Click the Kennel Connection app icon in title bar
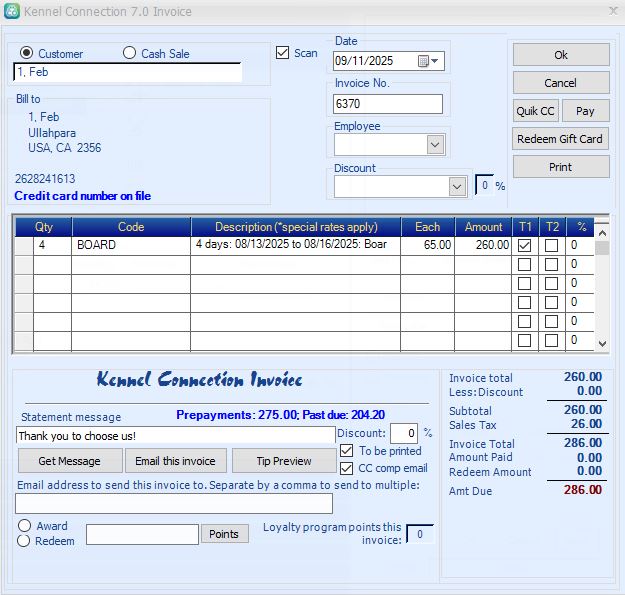The image size is (625, 595). [x=12, y=12]
